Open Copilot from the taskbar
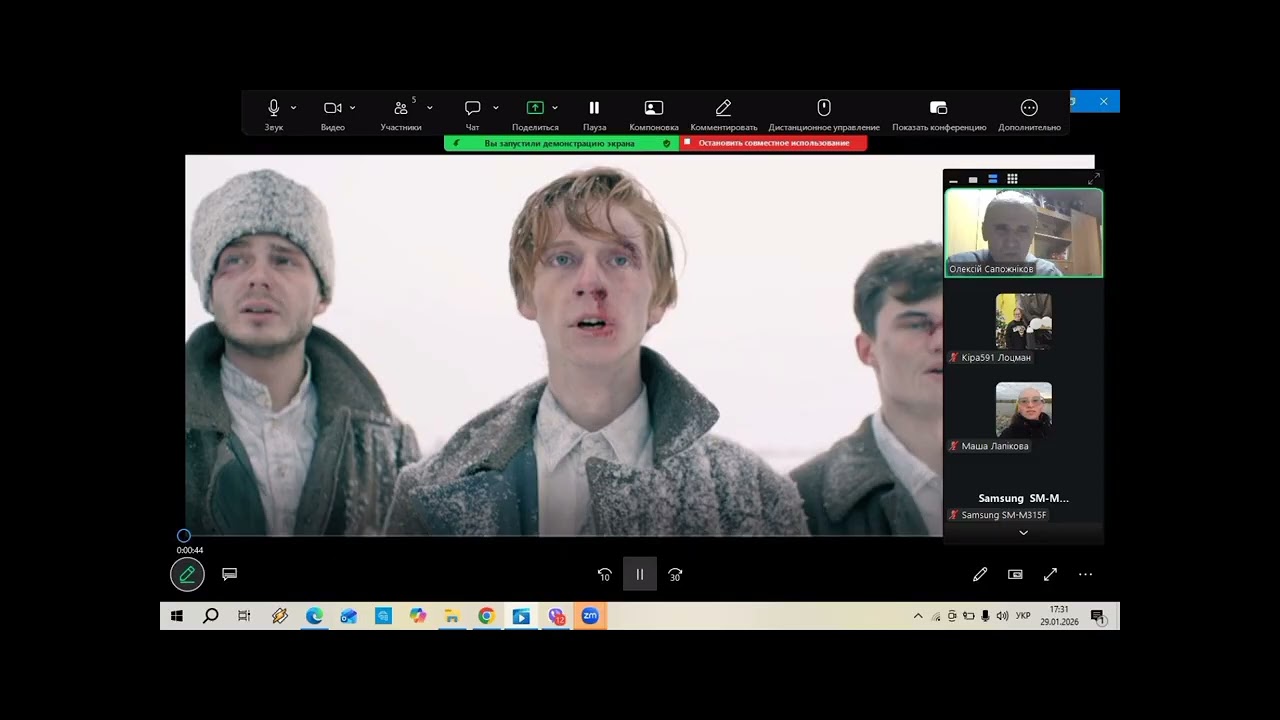The height and width of the screenshot is (720, 1280). pos(417,616)
